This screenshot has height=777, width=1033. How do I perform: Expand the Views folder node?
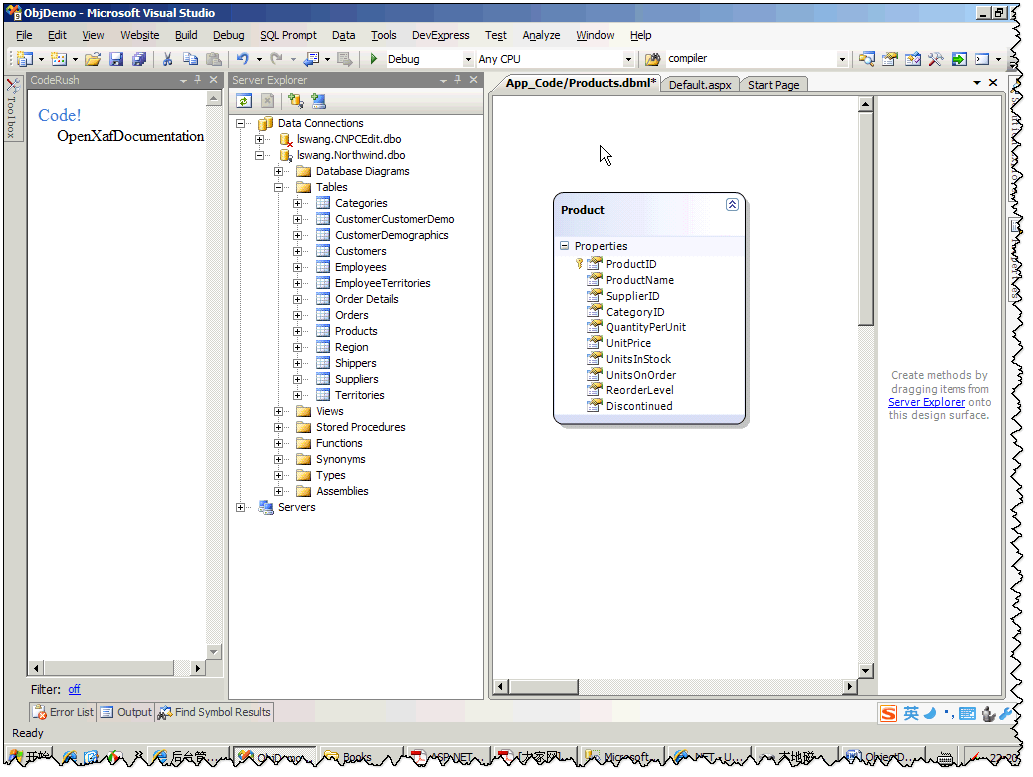click(x=279, y=411)
